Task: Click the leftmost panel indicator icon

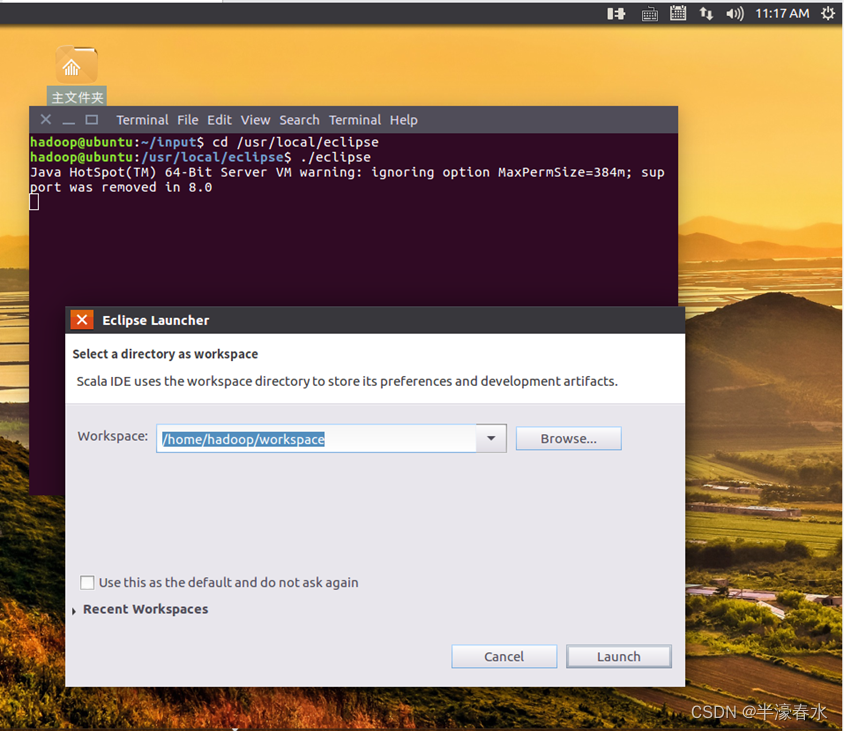Action: click(x=616, y=13)
